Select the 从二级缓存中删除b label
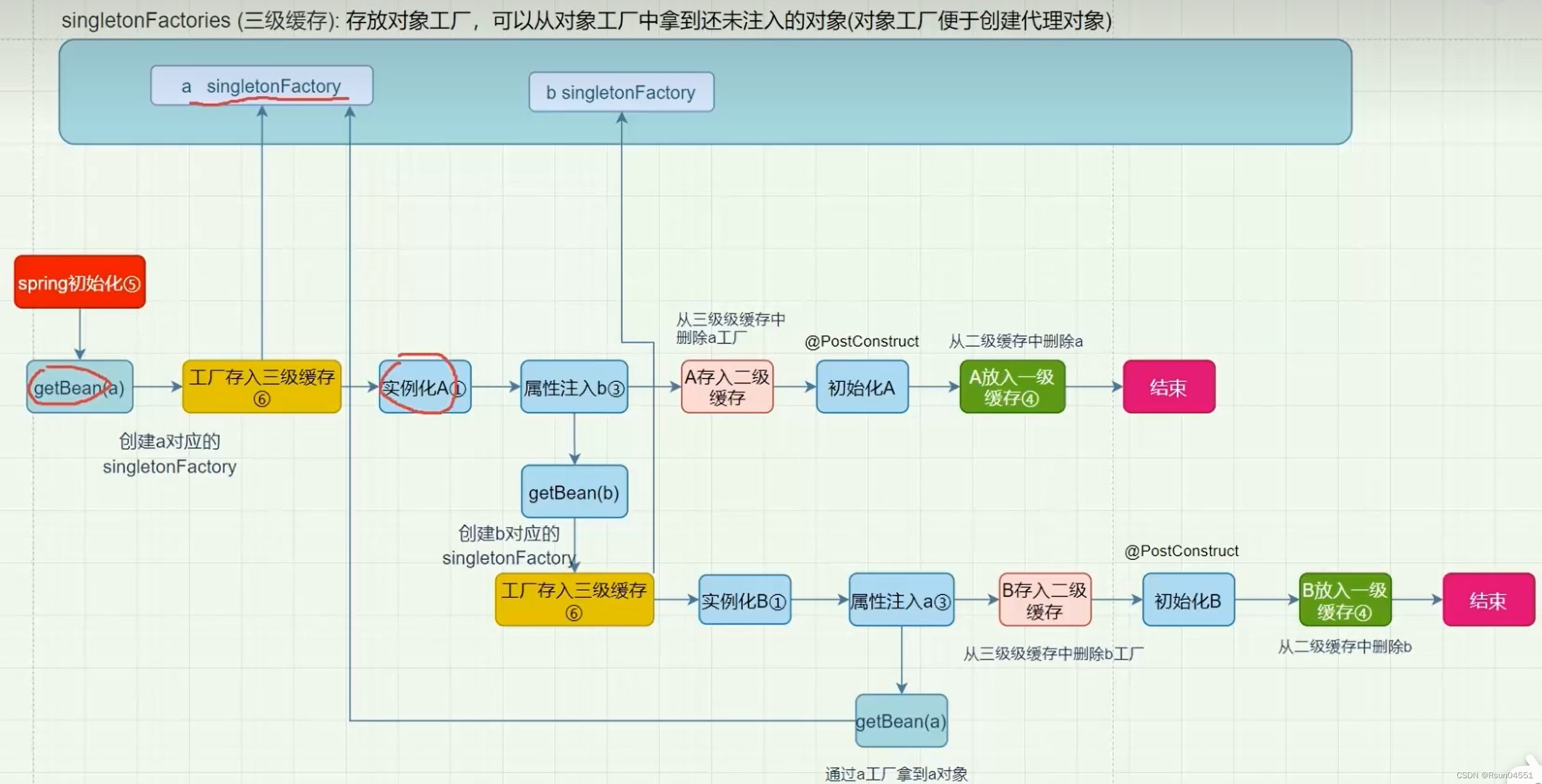 click(x=1344, y=646)
